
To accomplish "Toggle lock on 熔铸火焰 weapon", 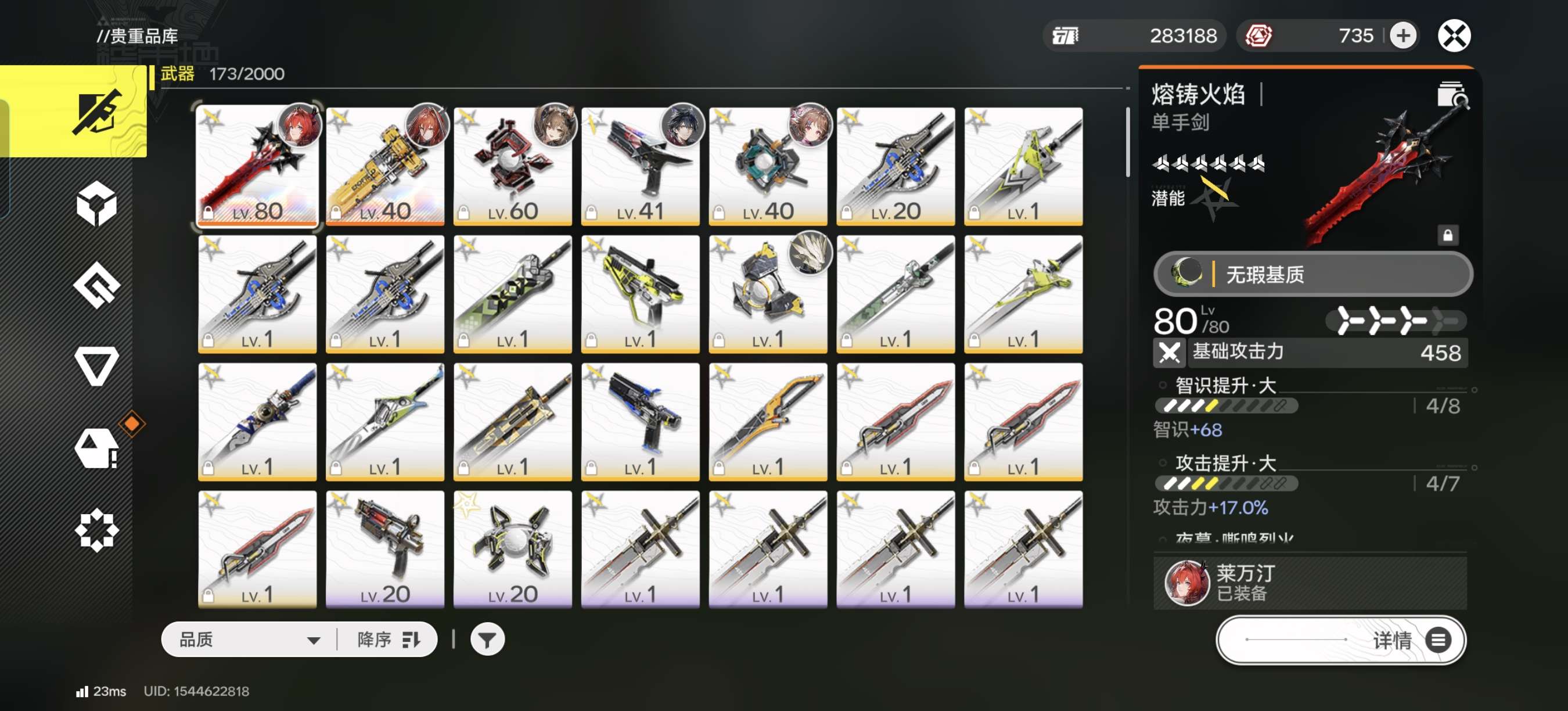I will [x=1447, y=234].
